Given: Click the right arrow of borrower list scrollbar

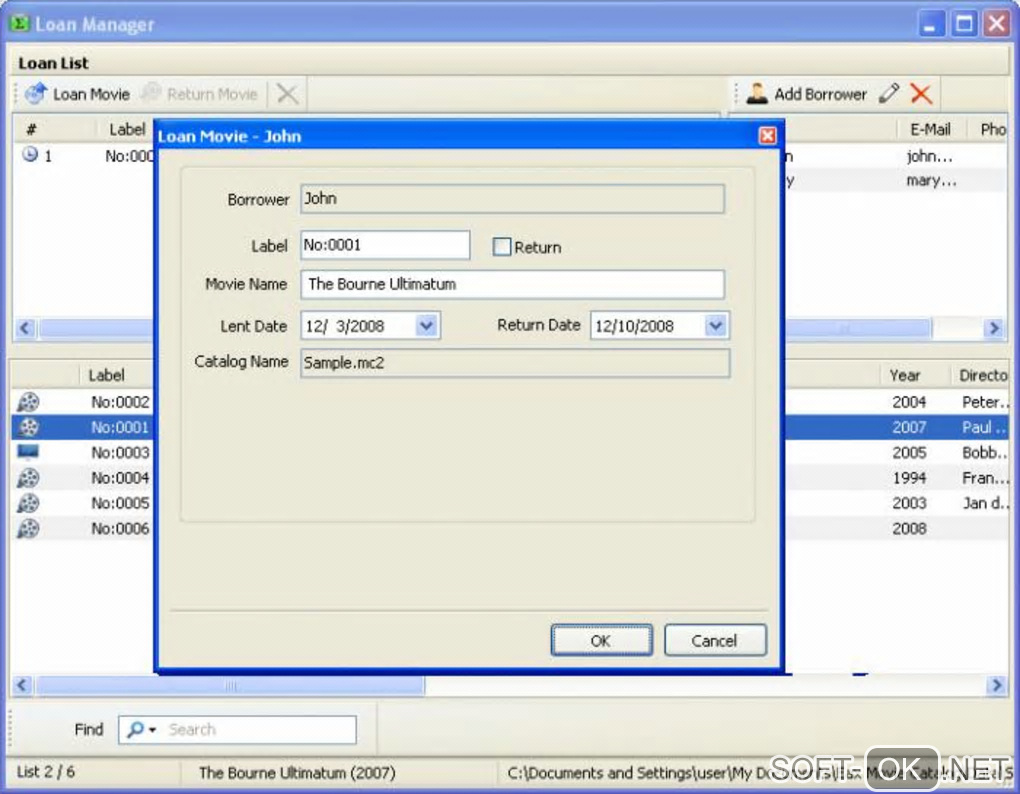Looking at the screenshot, I should coord(994,328).
